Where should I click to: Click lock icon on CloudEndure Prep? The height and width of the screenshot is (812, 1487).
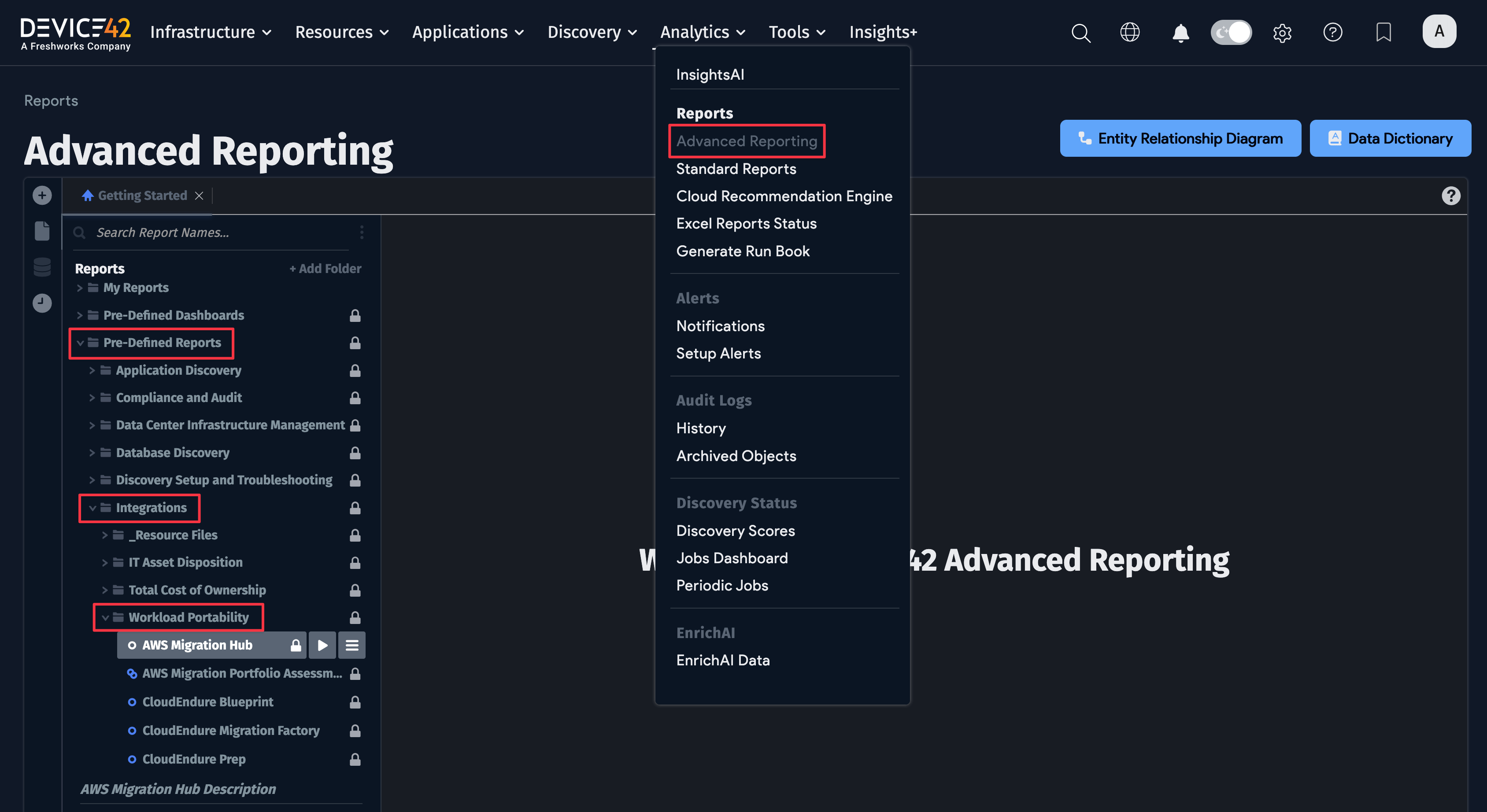[x=355, y=759]
